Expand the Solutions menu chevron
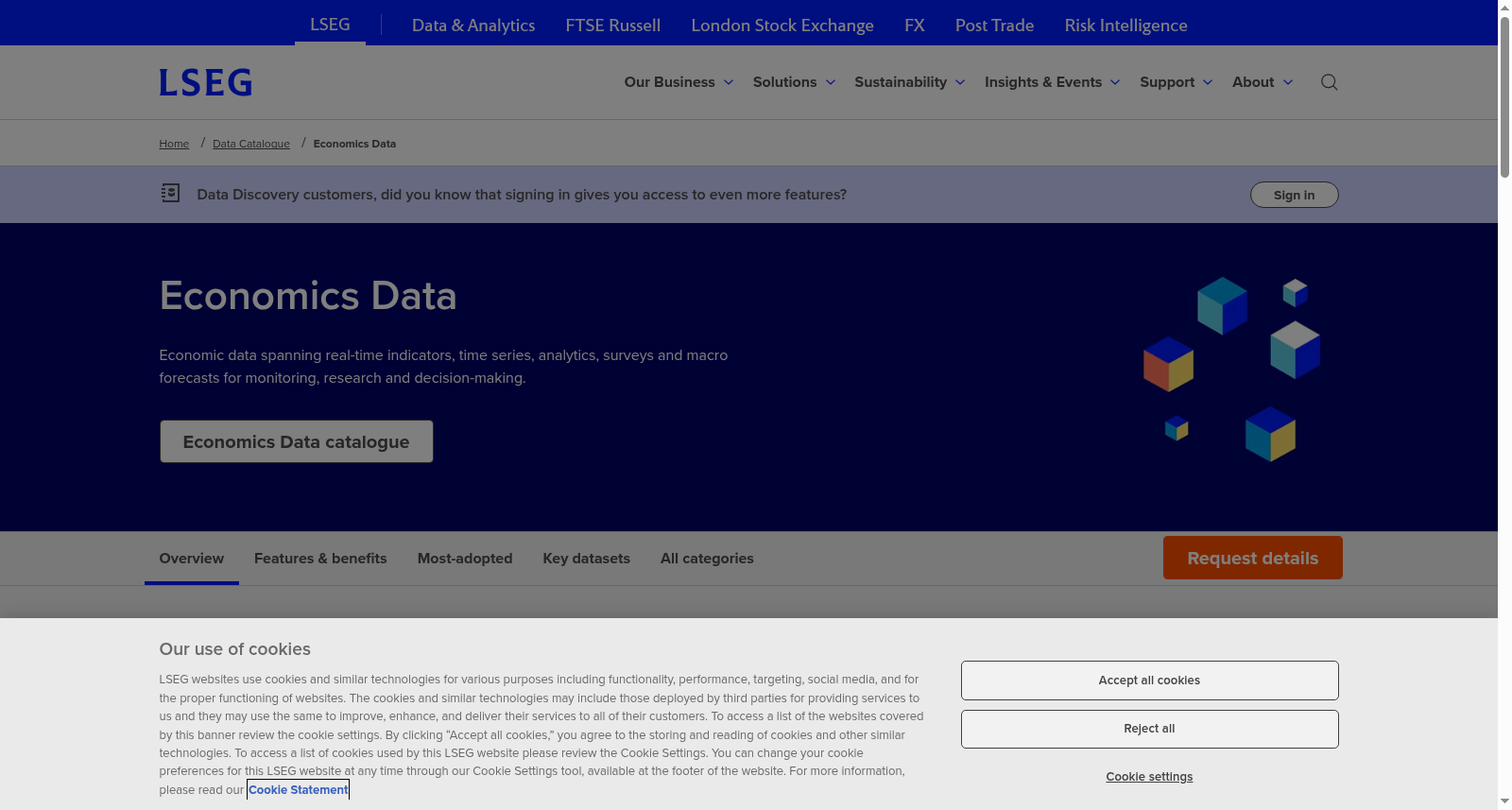 pos(831,82)
